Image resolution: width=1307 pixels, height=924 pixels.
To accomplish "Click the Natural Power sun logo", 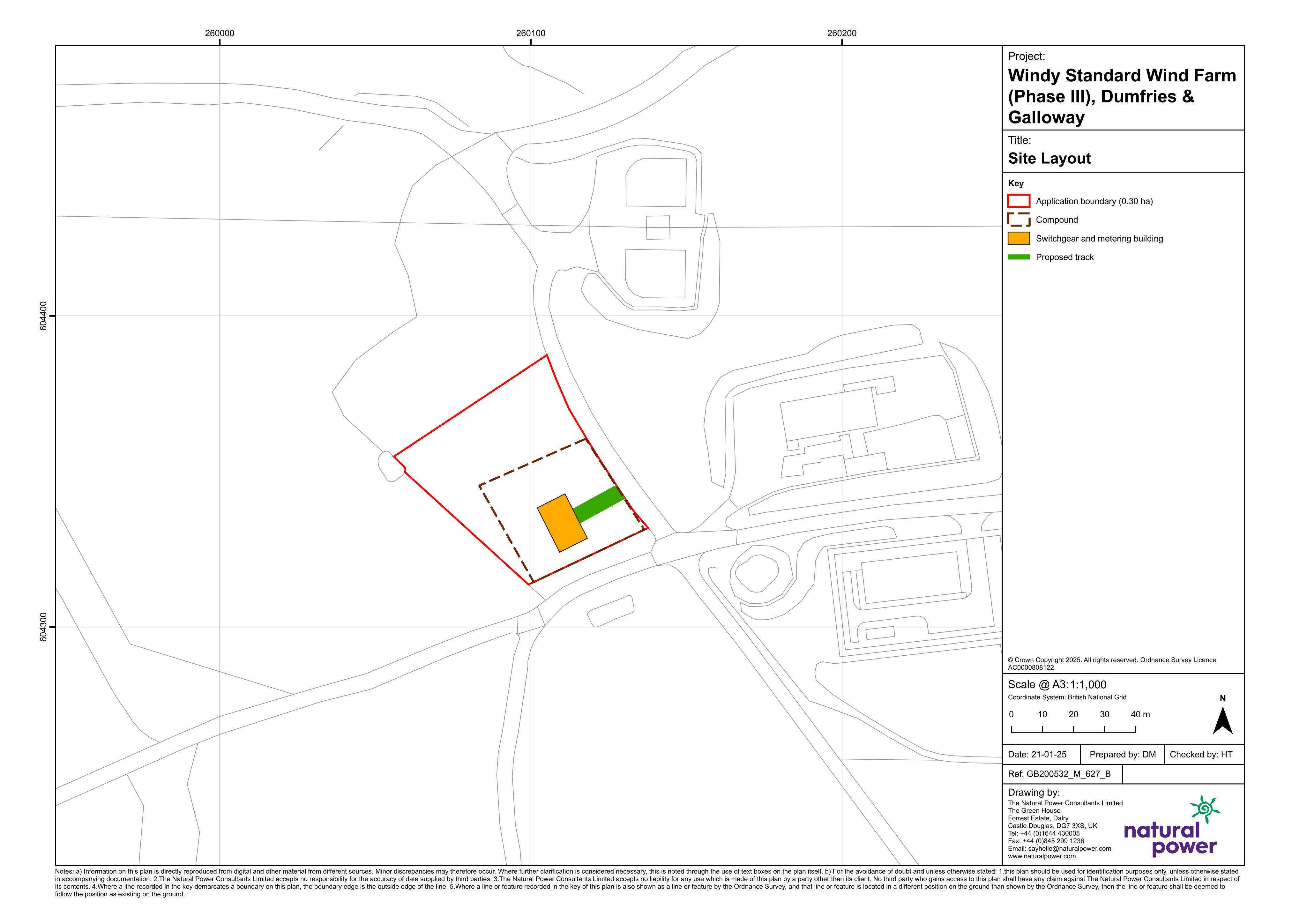I will [x=1205, y=809].
